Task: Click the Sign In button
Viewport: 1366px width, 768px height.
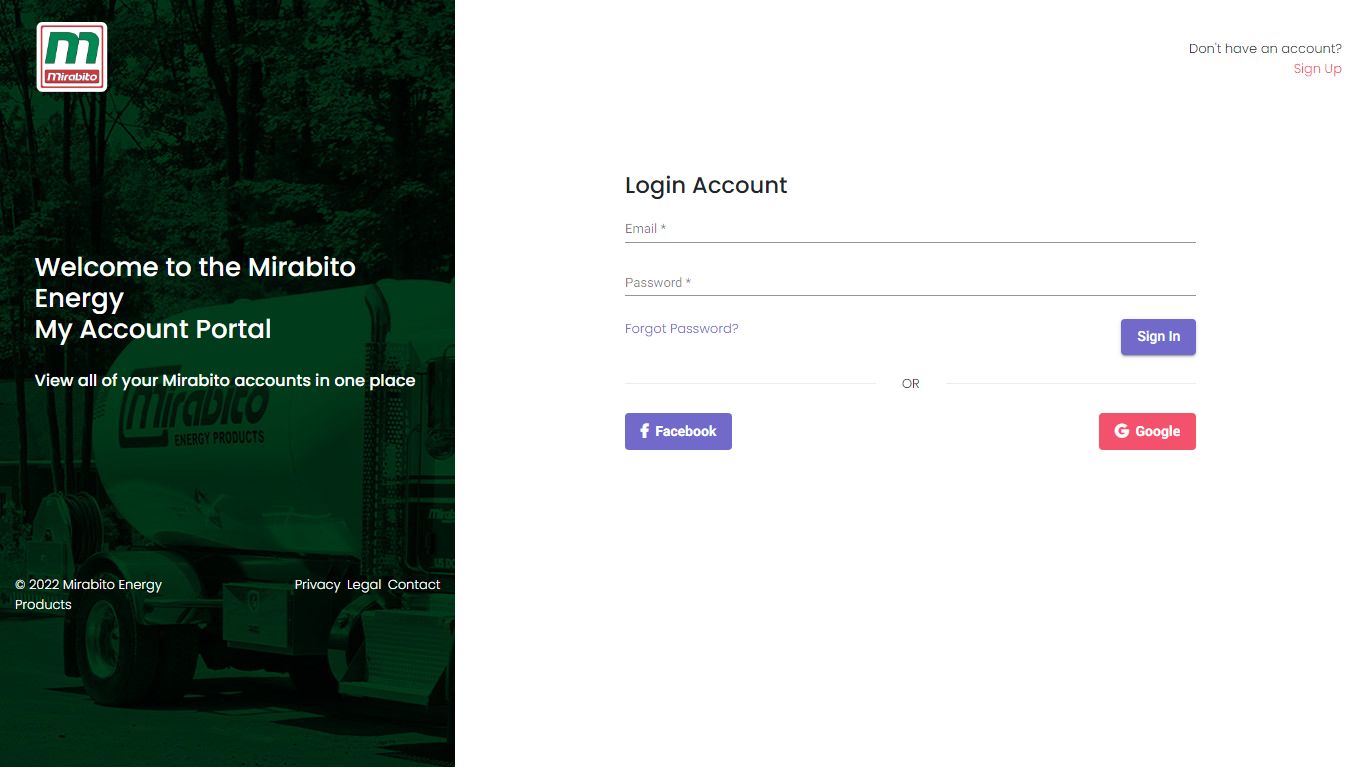Action: (x=1158, y=337)
